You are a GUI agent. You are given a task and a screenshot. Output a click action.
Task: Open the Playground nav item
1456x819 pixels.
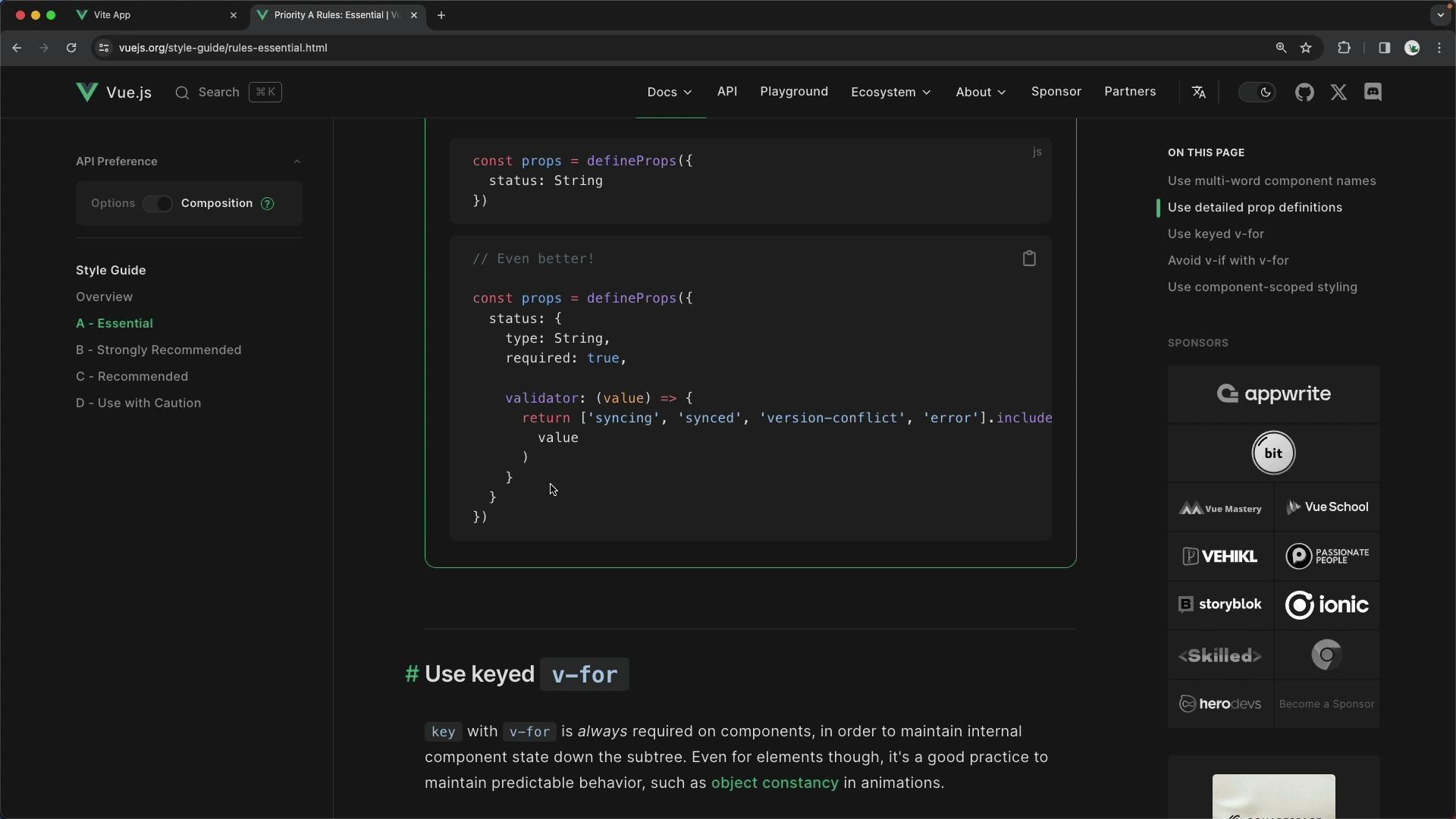point(794,92)
